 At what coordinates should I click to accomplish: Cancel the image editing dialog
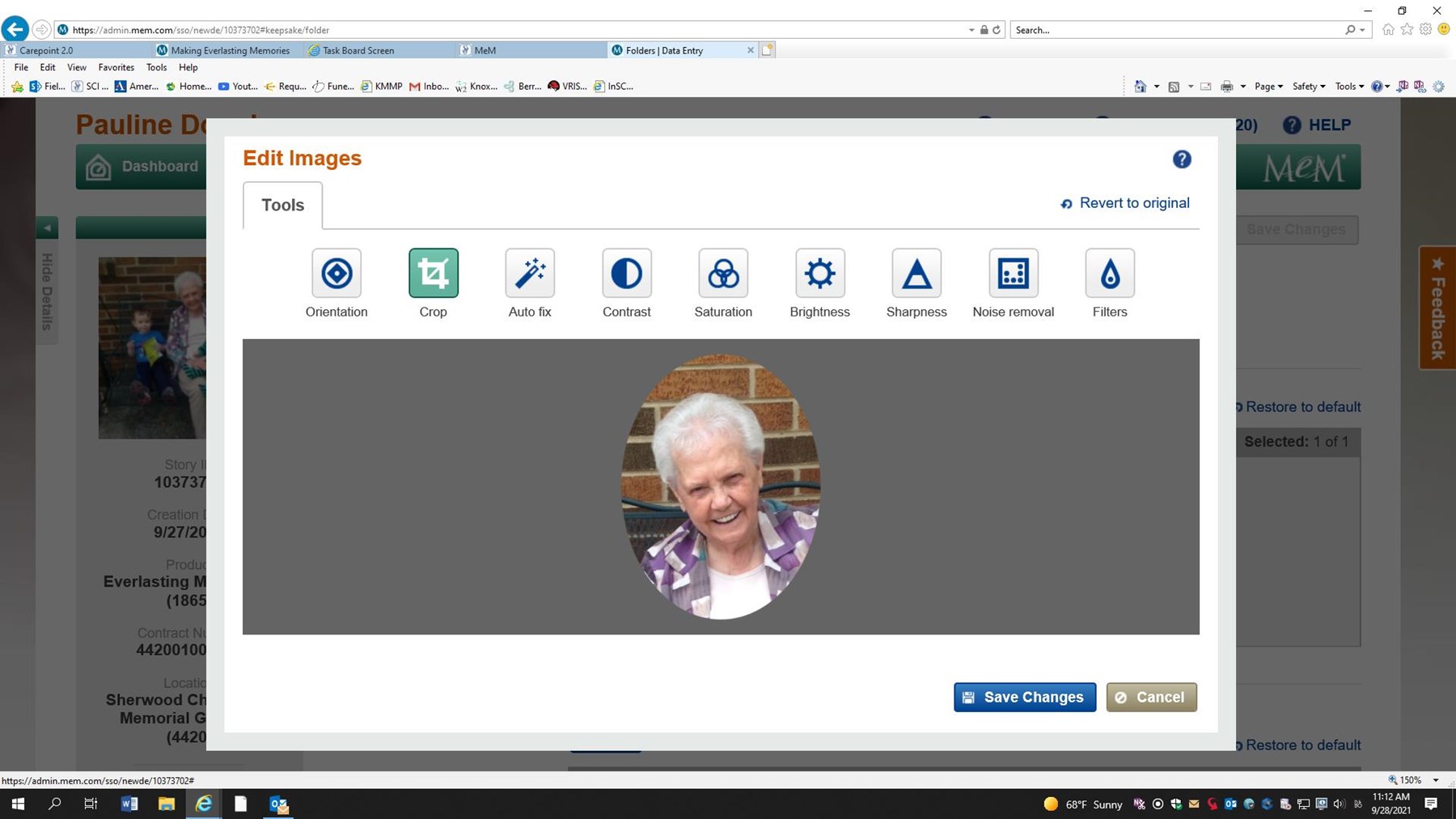pos(1151,697)
